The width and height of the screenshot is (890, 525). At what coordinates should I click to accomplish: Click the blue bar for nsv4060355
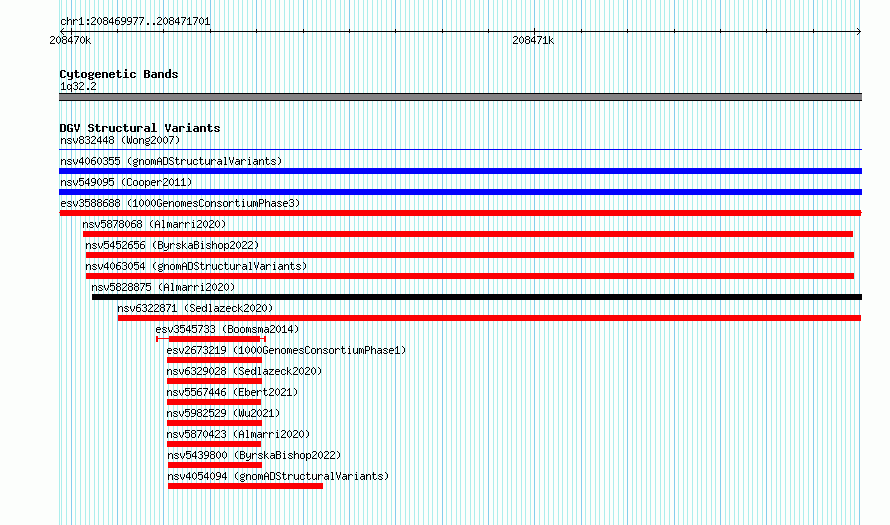point(460,171)
